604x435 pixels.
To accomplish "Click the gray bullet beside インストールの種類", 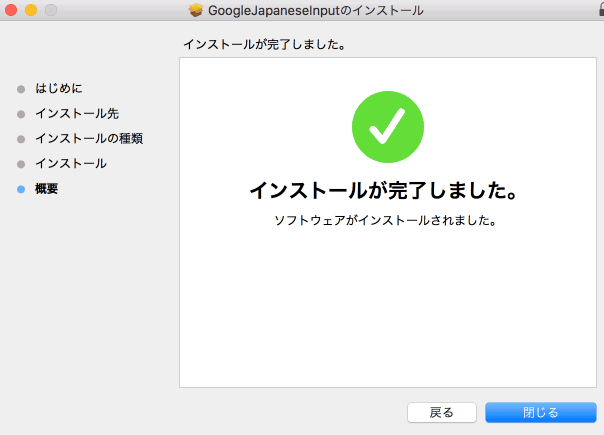I will pos(21,139).
